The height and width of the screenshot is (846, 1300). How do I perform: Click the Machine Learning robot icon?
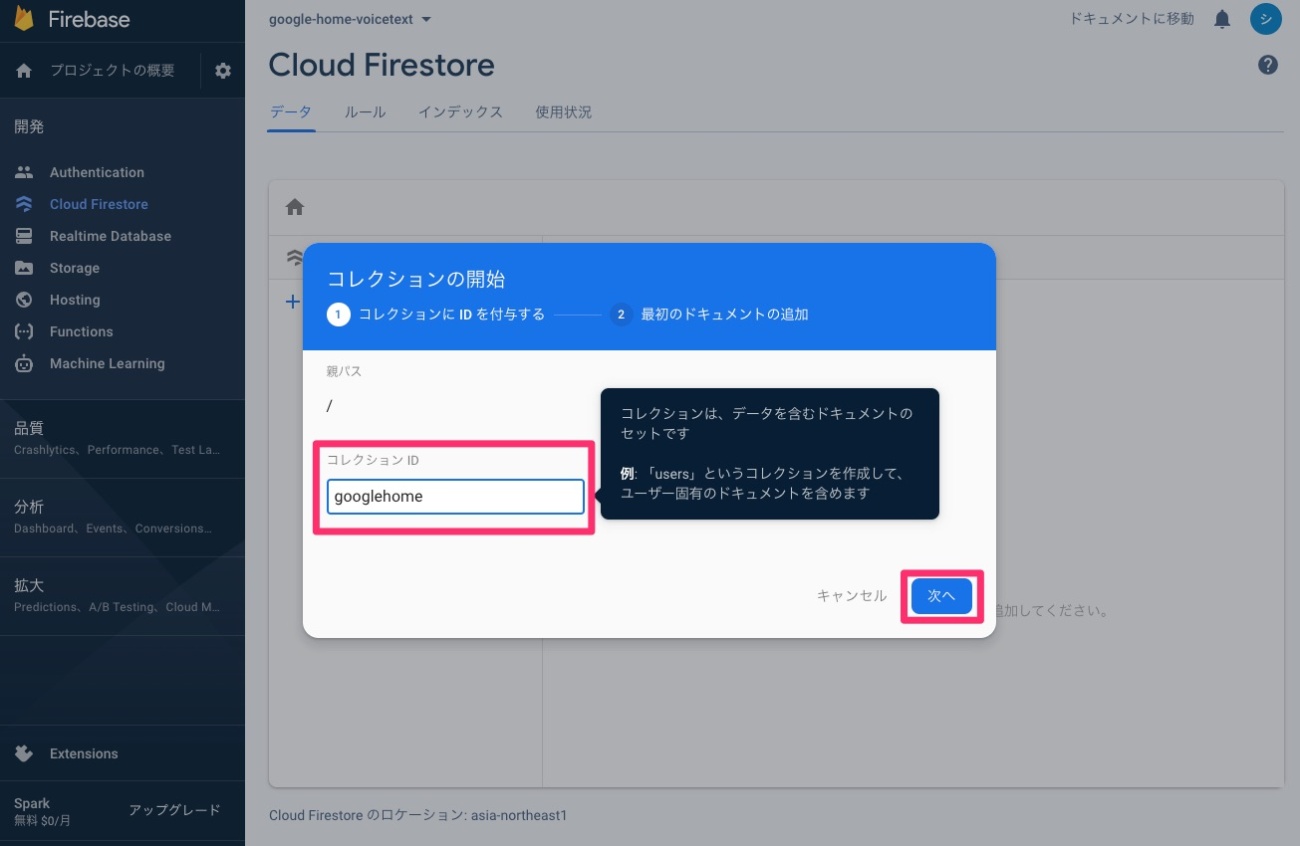click(24, 364)
